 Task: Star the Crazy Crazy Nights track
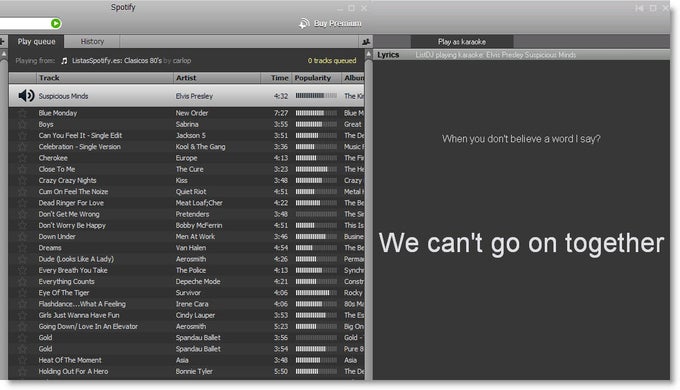point(22,181)
